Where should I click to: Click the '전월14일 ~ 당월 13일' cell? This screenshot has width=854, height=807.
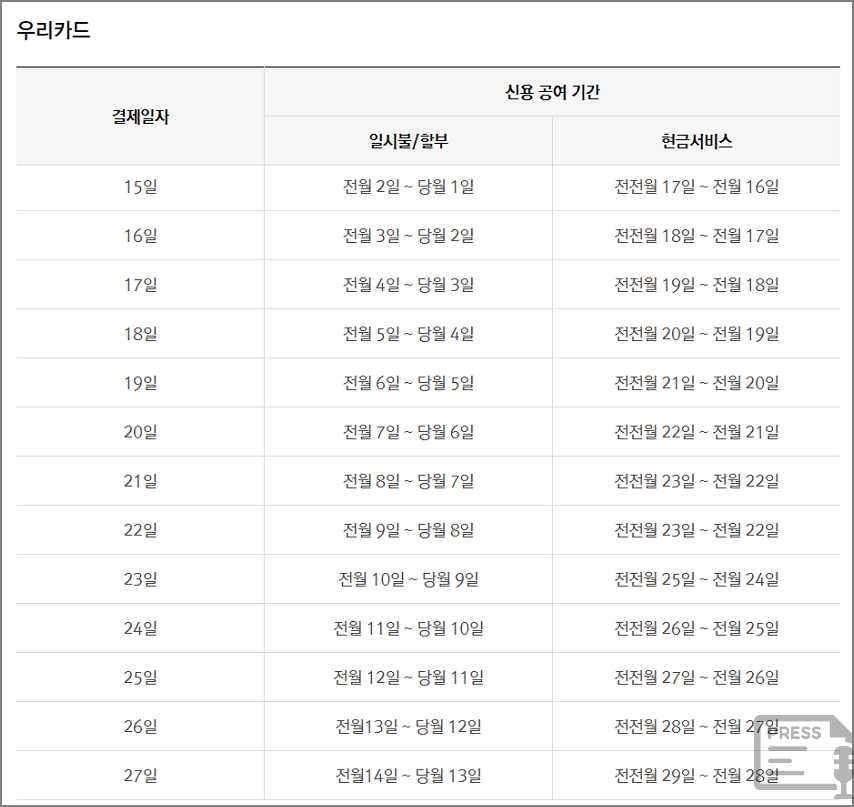point(408,775)
